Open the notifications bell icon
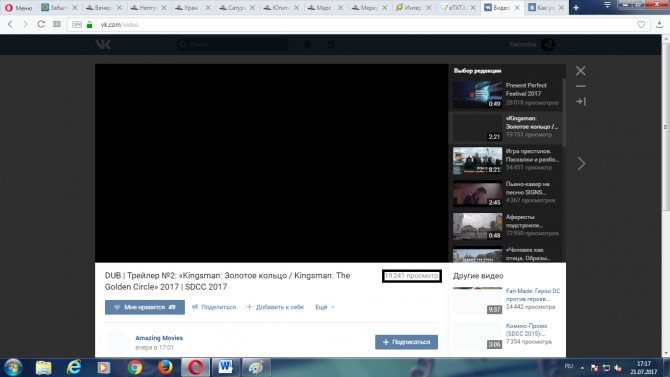The height and width of the screenshot is (377, 670). pos(307,44)
